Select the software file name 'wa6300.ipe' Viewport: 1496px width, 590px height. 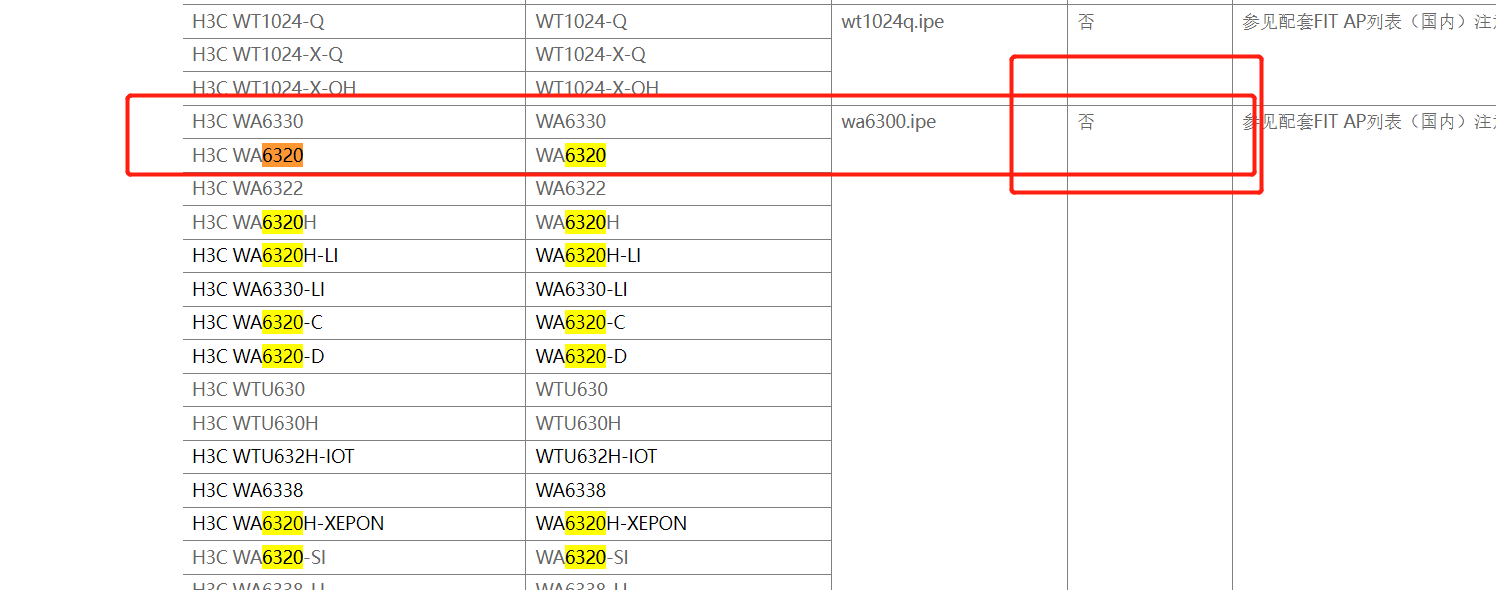(889, 122)
